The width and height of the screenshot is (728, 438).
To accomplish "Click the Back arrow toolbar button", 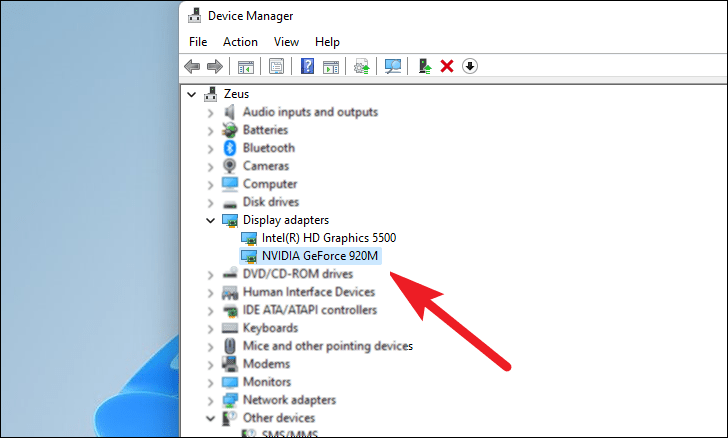I will click(x=192, y=66).
